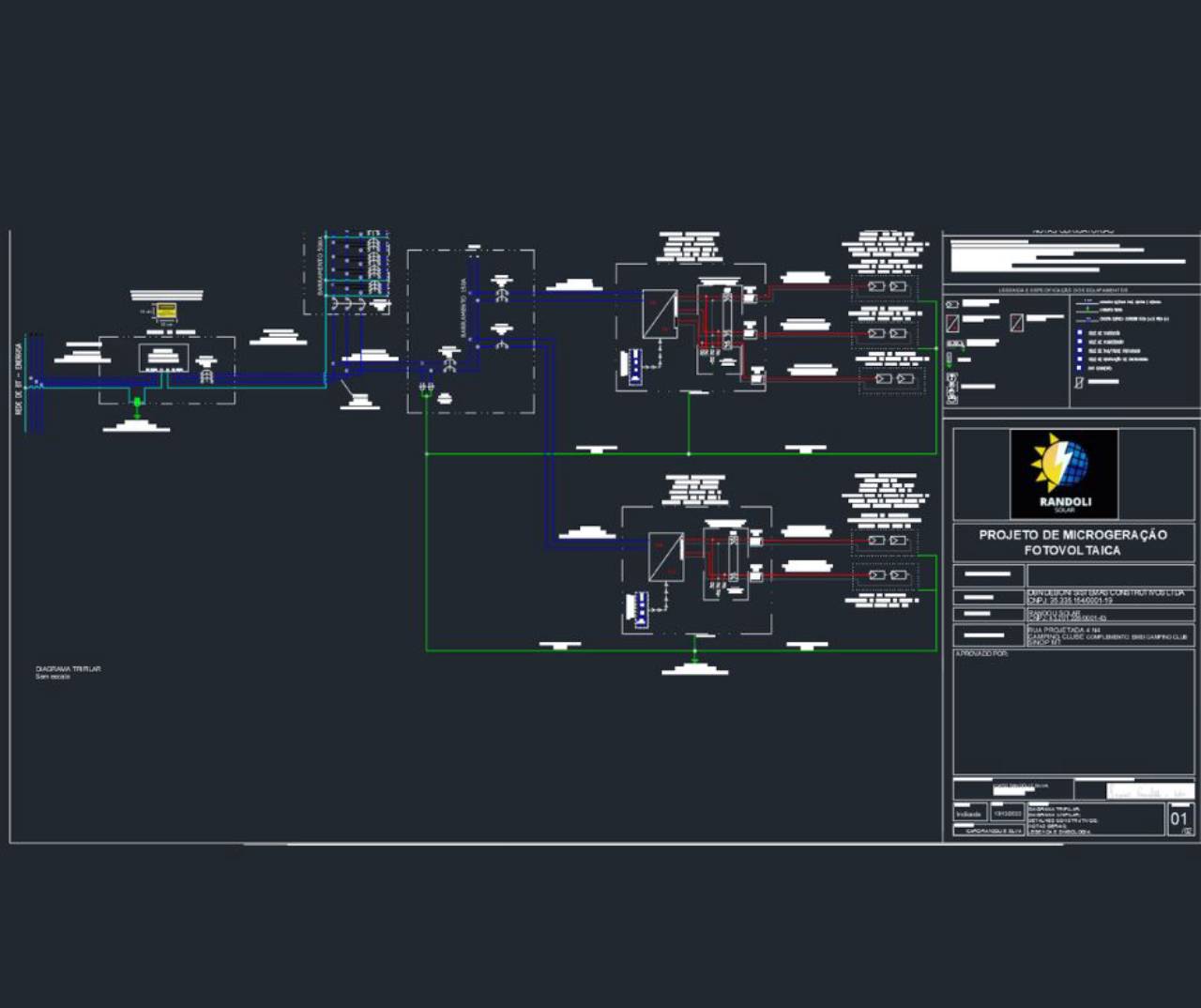The image size is (1201, 1008).
Task: Select the topmost PV module pair in the upper array
Action: [x=887, y=286]
